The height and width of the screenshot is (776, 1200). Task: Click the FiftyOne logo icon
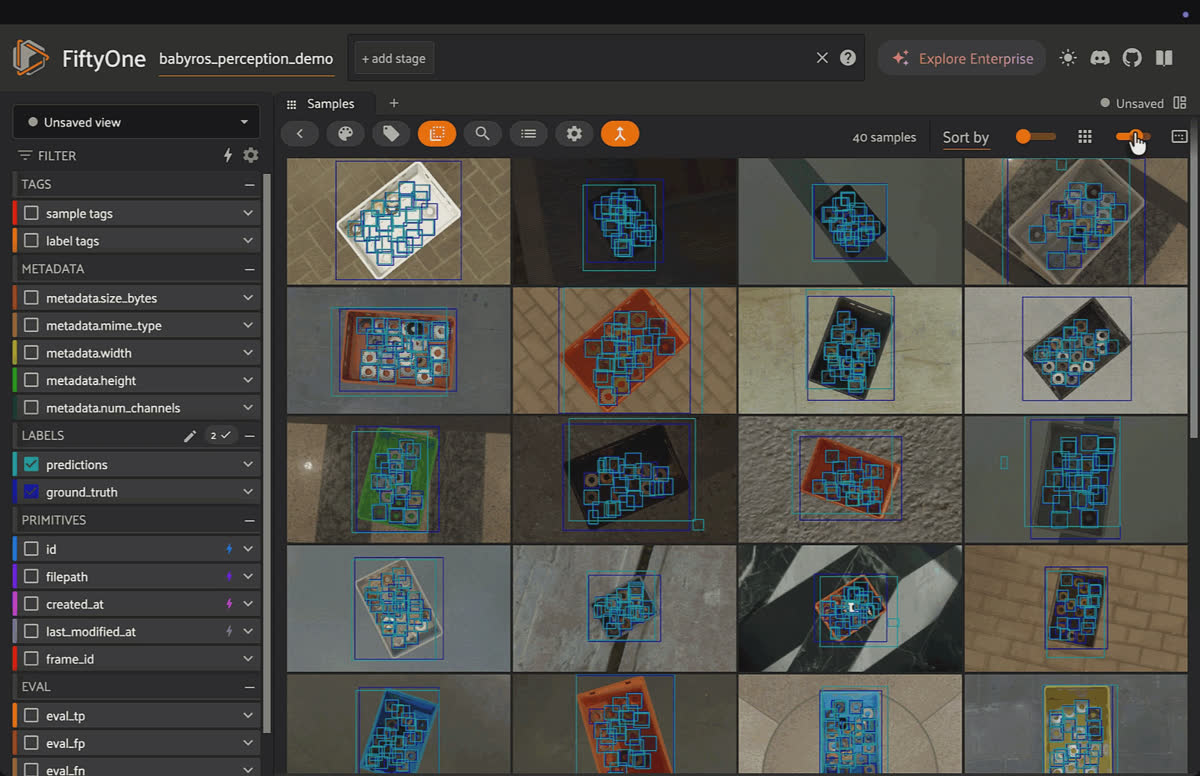(30, 58)
